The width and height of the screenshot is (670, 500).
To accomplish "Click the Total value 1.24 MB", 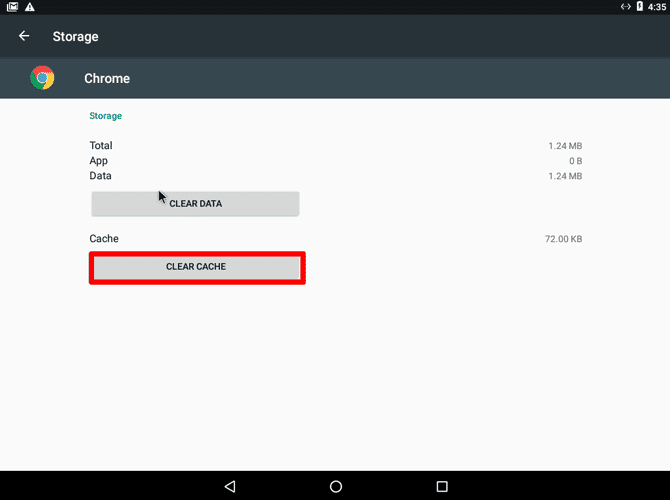I will (565, 146).
